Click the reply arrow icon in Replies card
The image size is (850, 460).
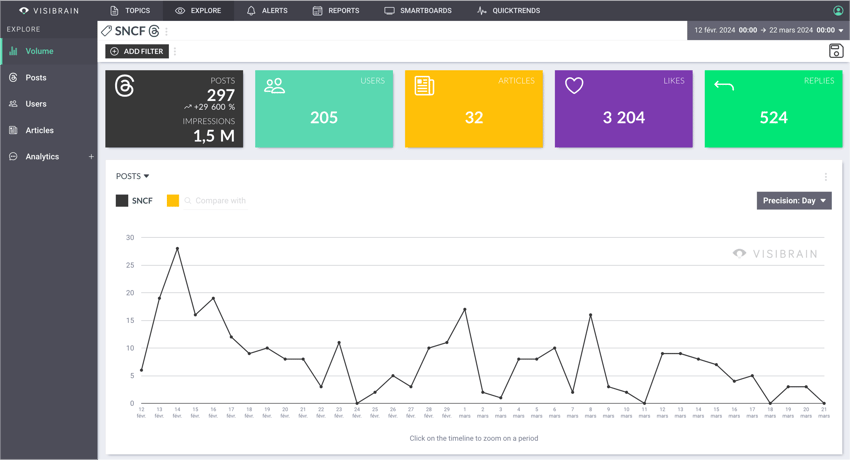coord(724,85)
